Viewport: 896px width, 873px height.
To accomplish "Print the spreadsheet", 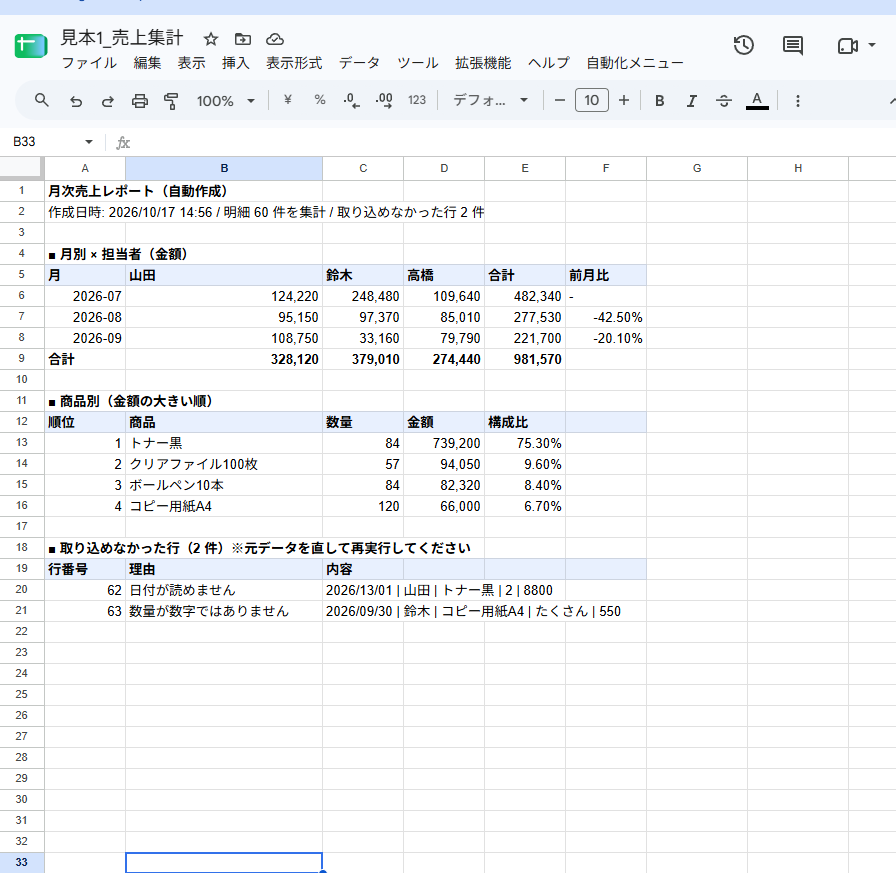I will 139,101.
